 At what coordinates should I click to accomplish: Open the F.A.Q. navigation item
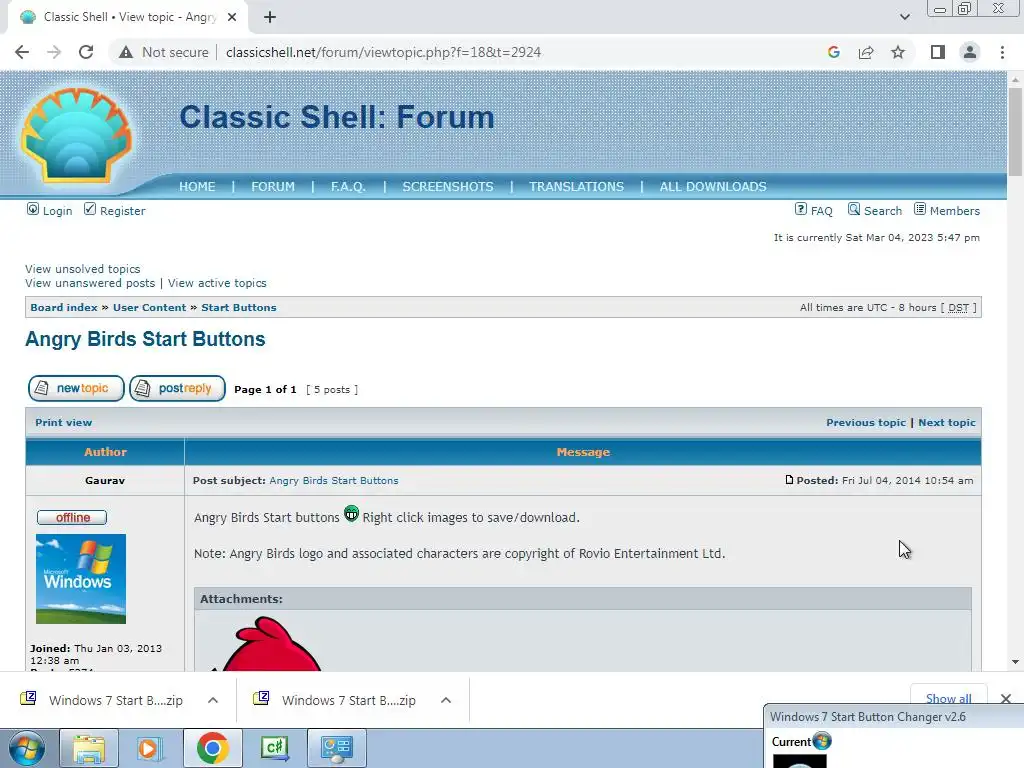tap(348, 187)
